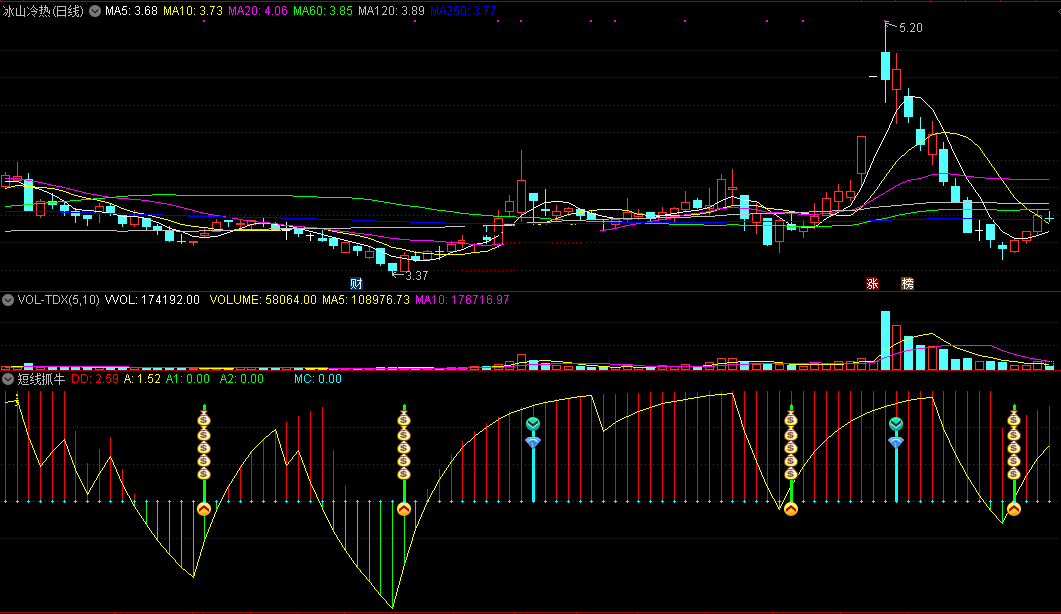Click the candlestick at the 5.20 peak
The image size is (1061, 614).
pos(885,62)
